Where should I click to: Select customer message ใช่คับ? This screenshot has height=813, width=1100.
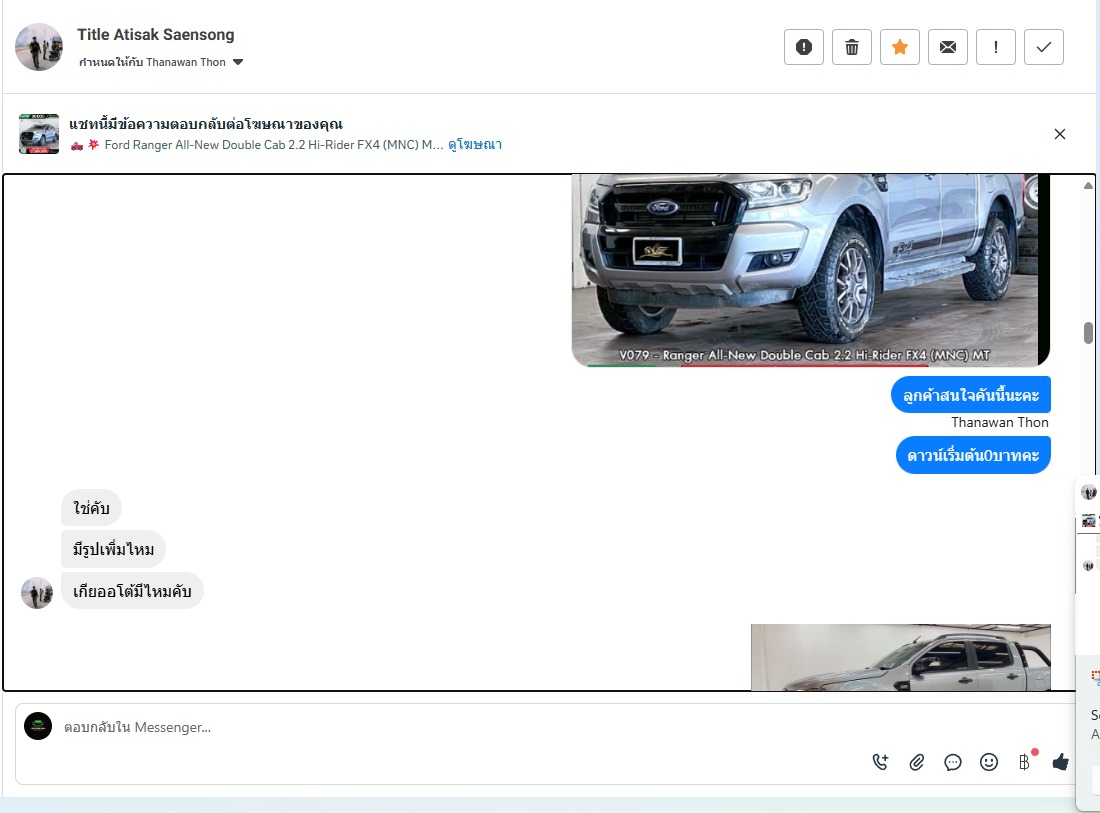[x=91, y=508]
